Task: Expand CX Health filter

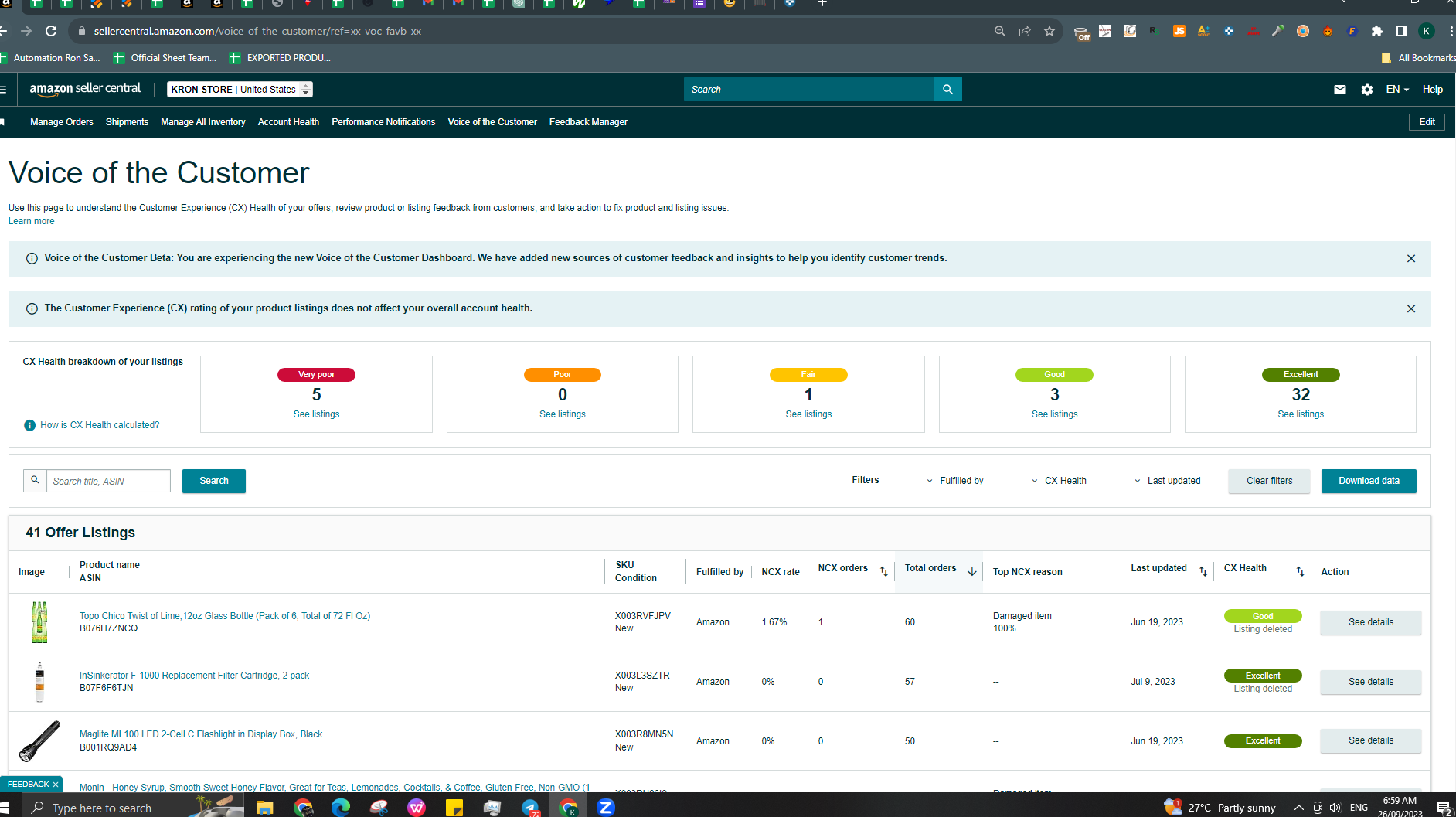Action: (1059, 481)
